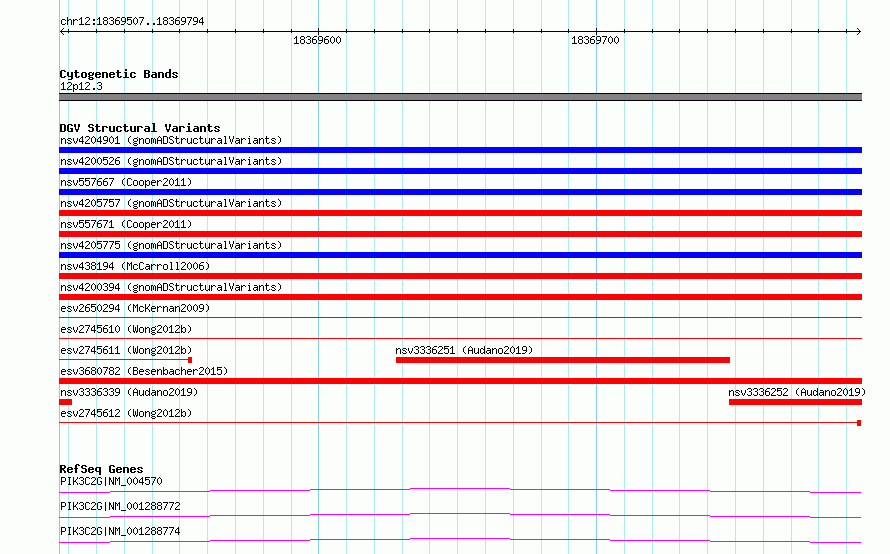Click the magenta line under NM_001288772
Screen dimensions: 890x554
point(460,515)
